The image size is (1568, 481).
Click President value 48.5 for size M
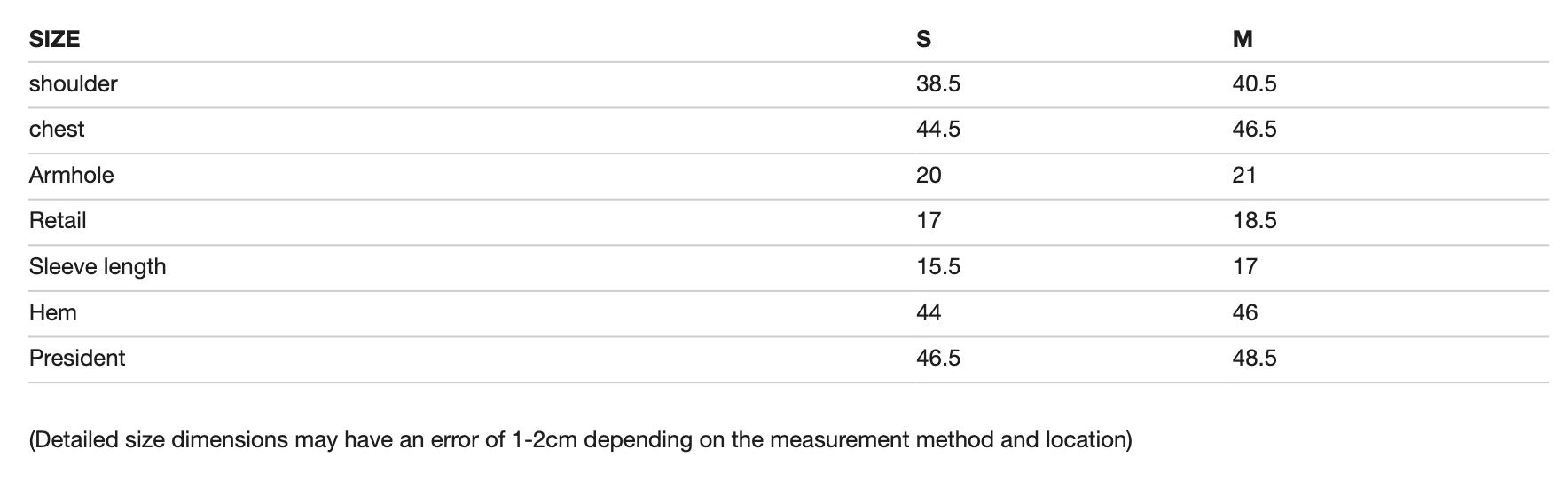(x=1254, y=358)
